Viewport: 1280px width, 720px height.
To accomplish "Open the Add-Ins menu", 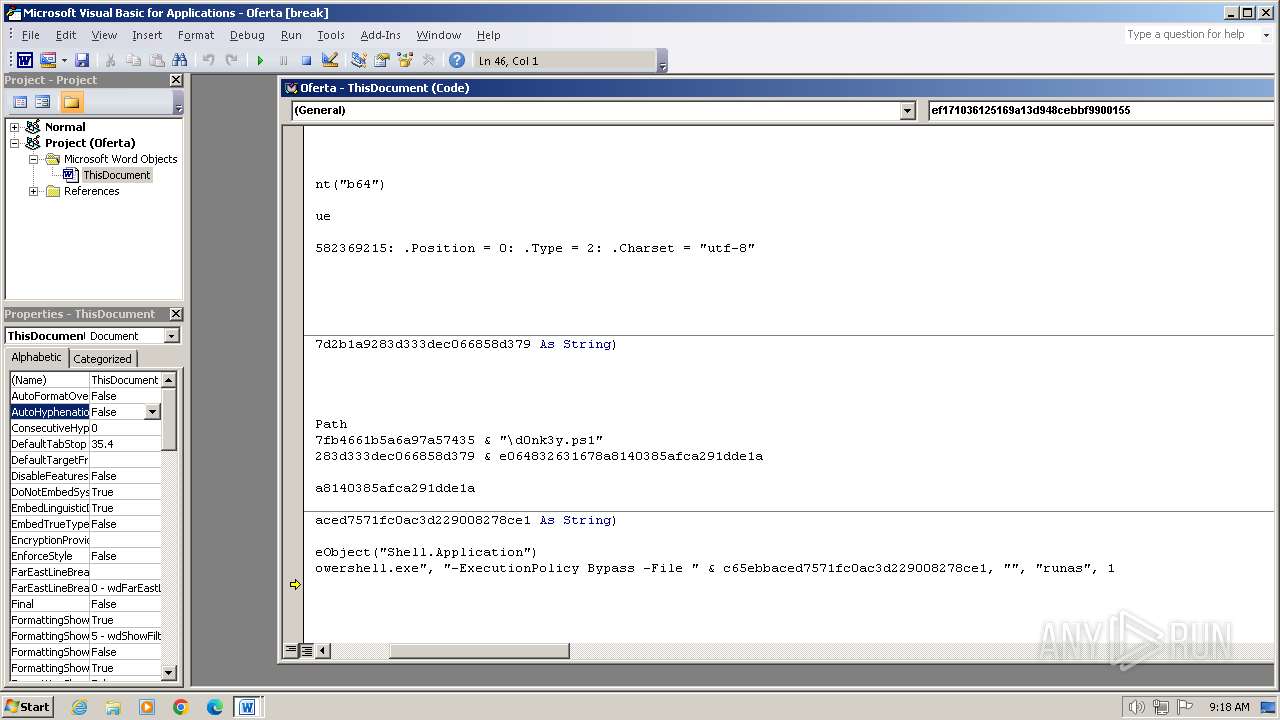I will (x=380, y=35).
